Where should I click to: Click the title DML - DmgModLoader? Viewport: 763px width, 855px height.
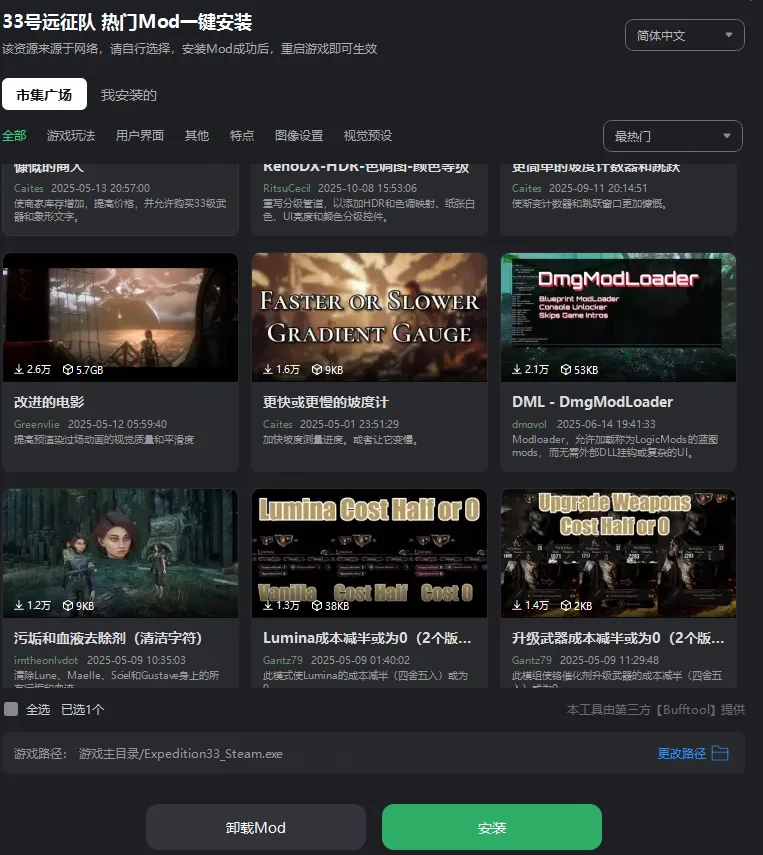[x=592, y=402]
